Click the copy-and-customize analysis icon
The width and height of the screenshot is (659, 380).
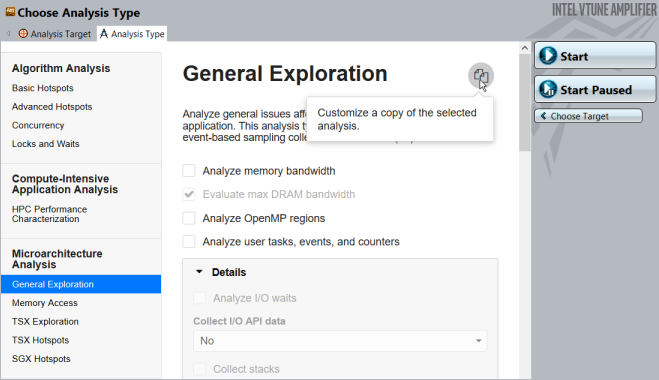[x=481, y=76]
